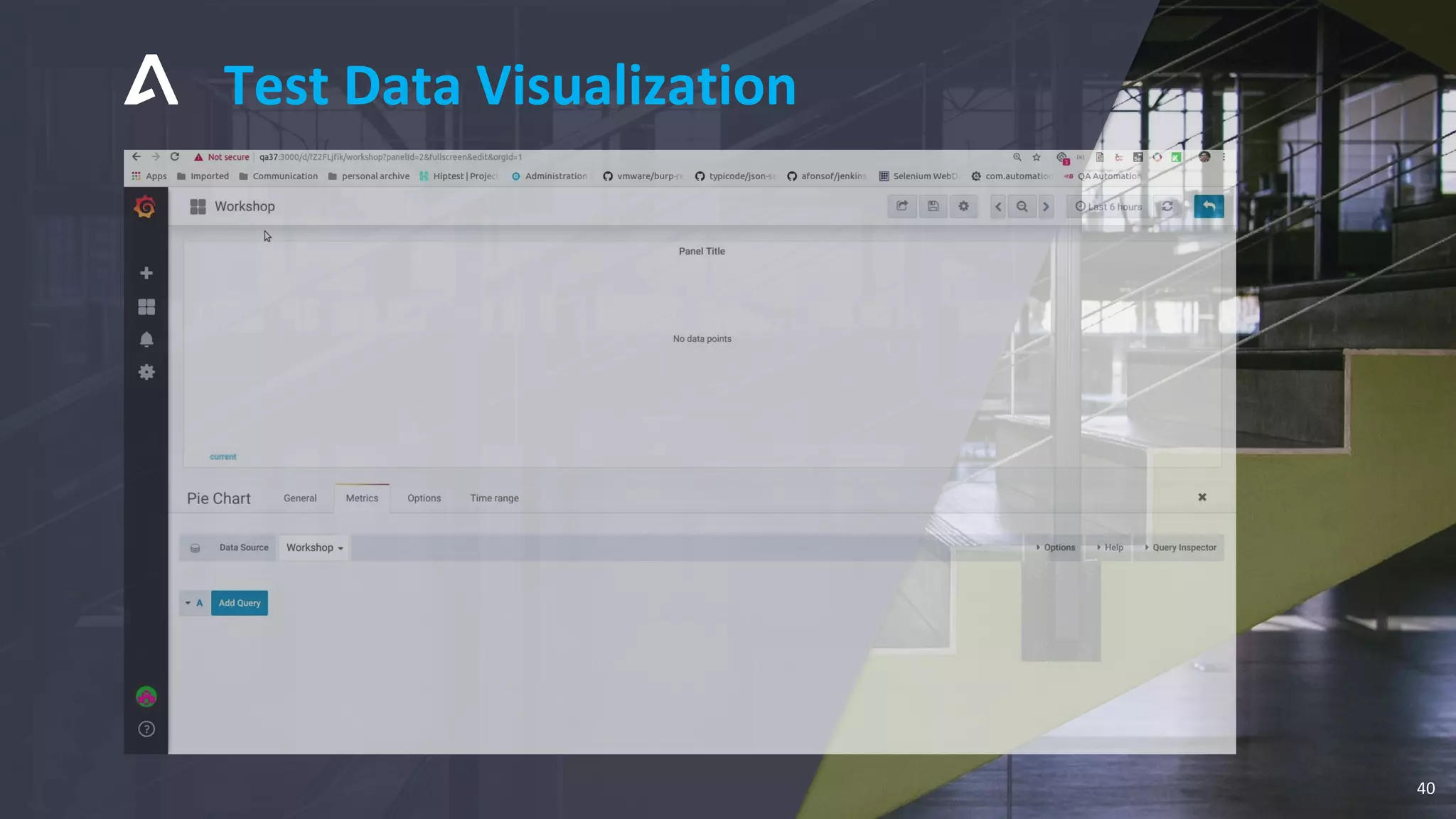The image size is (1456, 819).
Task: Switch to the Options tab
Action: tap(424, 498)
